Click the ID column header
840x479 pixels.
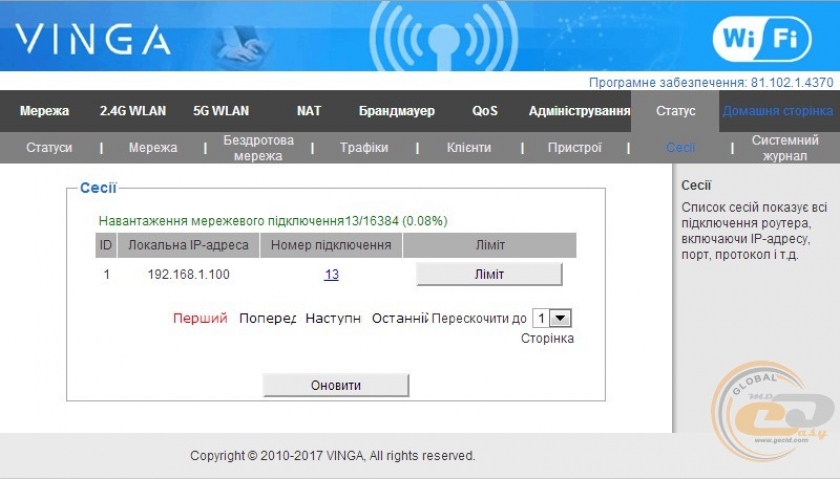coord(106,245)
